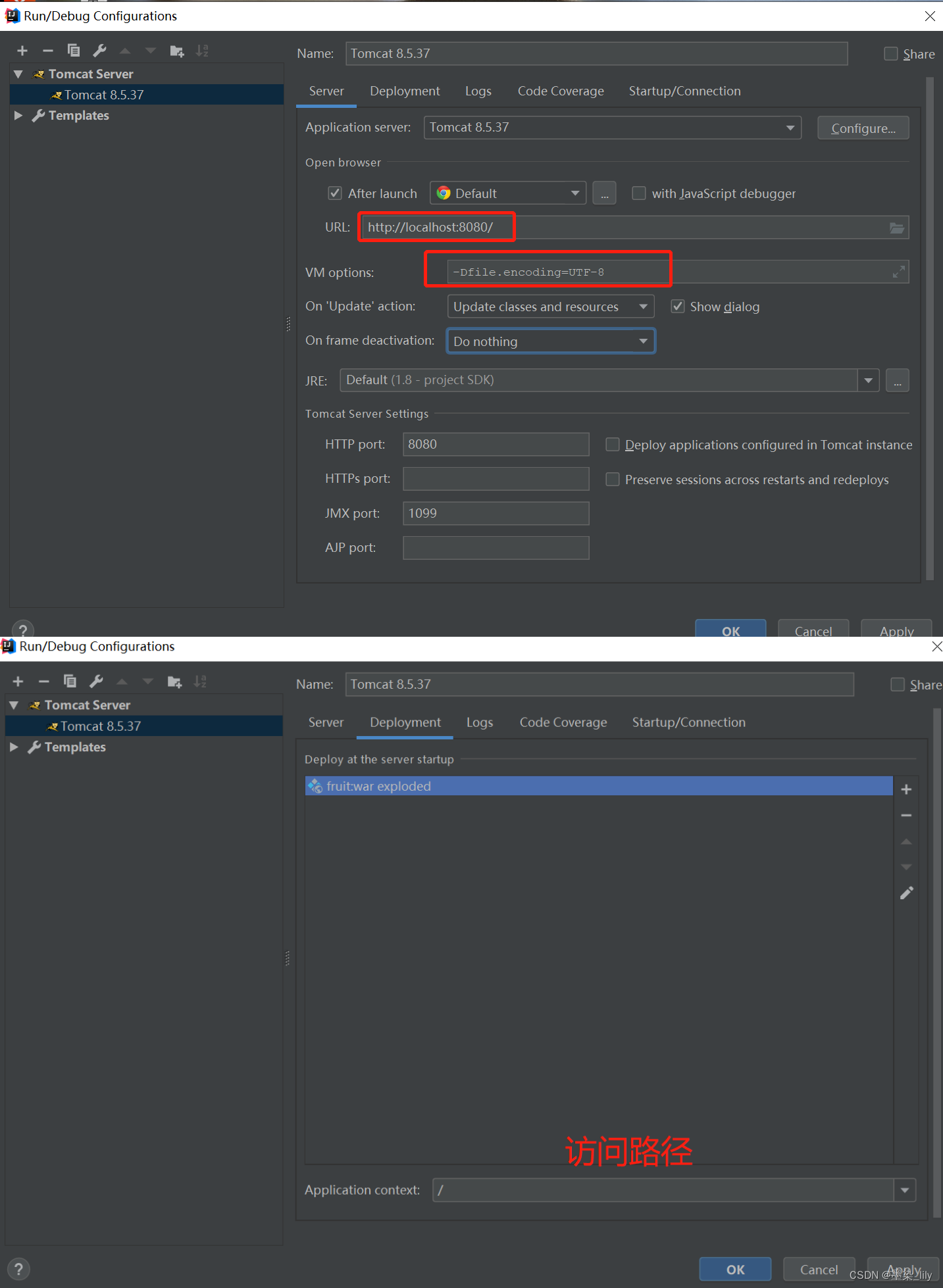Create new folder icon in lower dialog toolbar
Viewport: 943px width, 1288px height.
tap(174, 681)
